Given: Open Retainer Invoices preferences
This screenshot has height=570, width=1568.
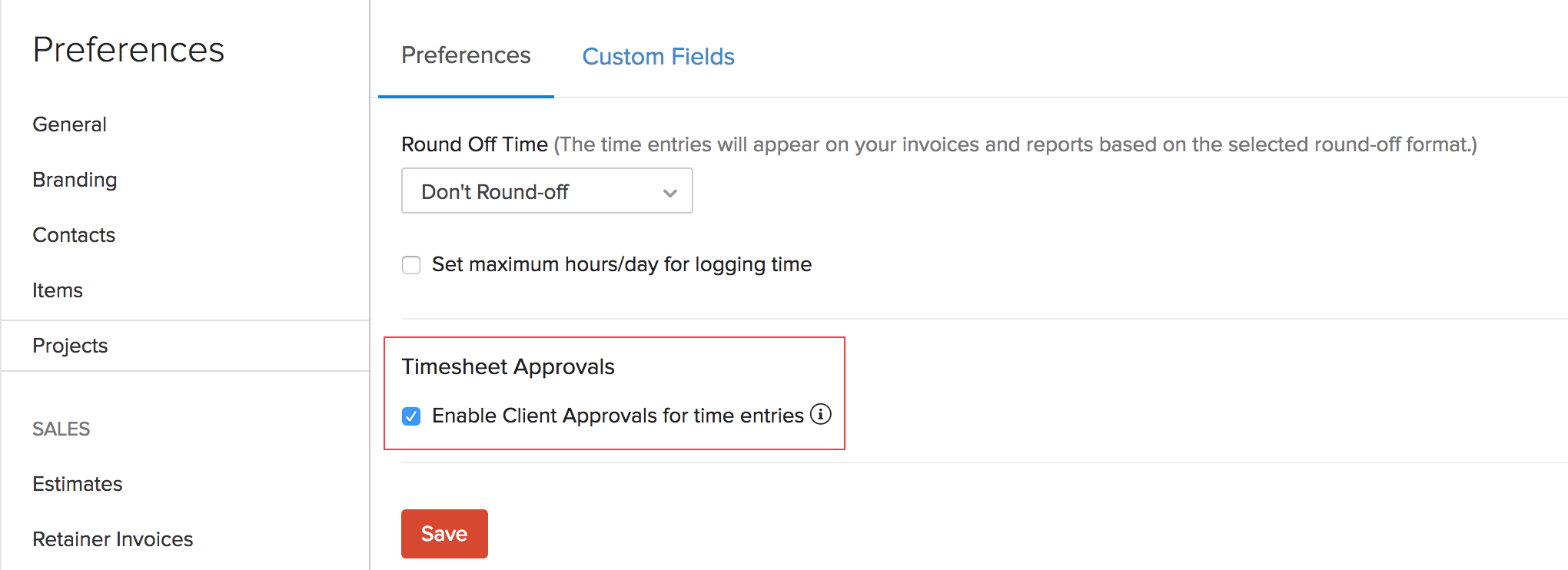Looking at the screenshot, I should (112, 539).
